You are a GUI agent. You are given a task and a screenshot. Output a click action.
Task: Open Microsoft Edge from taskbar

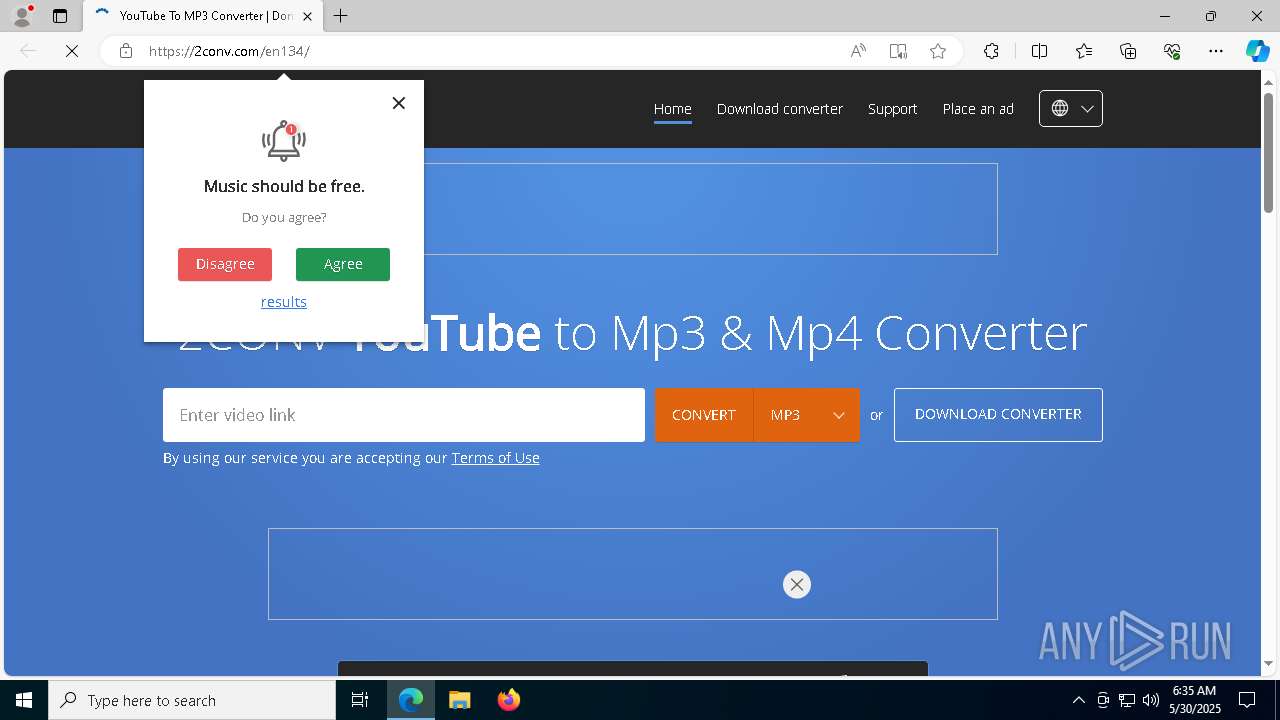(411, 700)
